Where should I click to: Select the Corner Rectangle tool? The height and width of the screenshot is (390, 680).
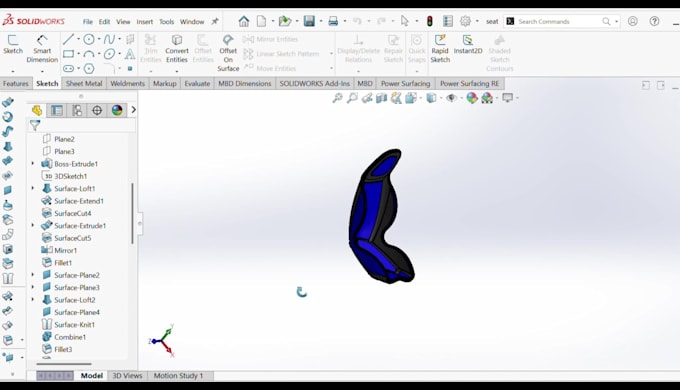[68, 54]
